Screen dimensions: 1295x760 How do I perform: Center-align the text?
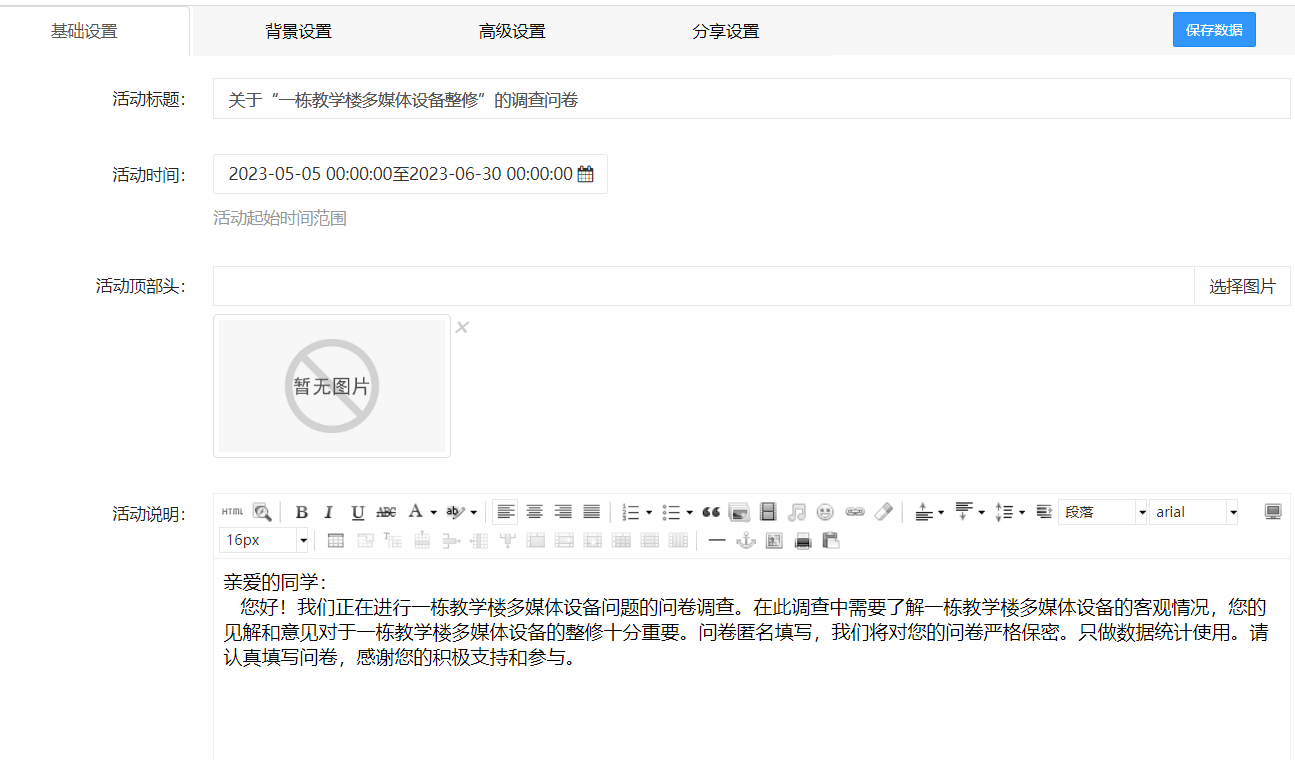tap(535, 512)
